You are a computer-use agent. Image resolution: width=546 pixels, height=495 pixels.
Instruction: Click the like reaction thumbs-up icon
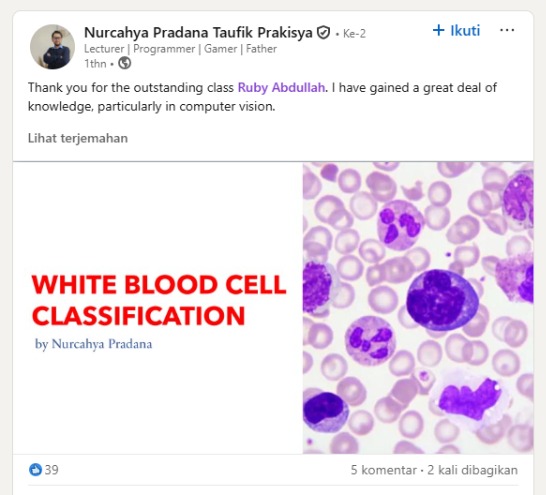click(35, 470)
